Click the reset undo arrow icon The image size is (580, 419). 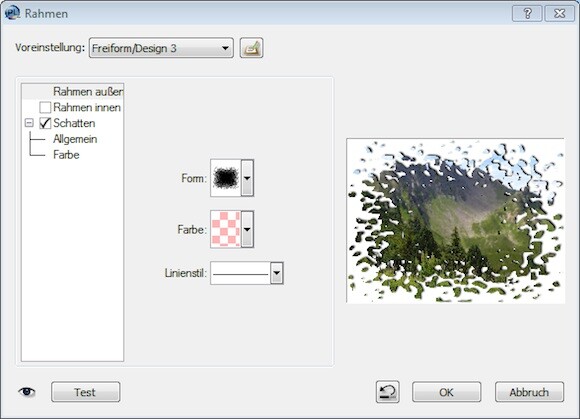click(388, 392)
